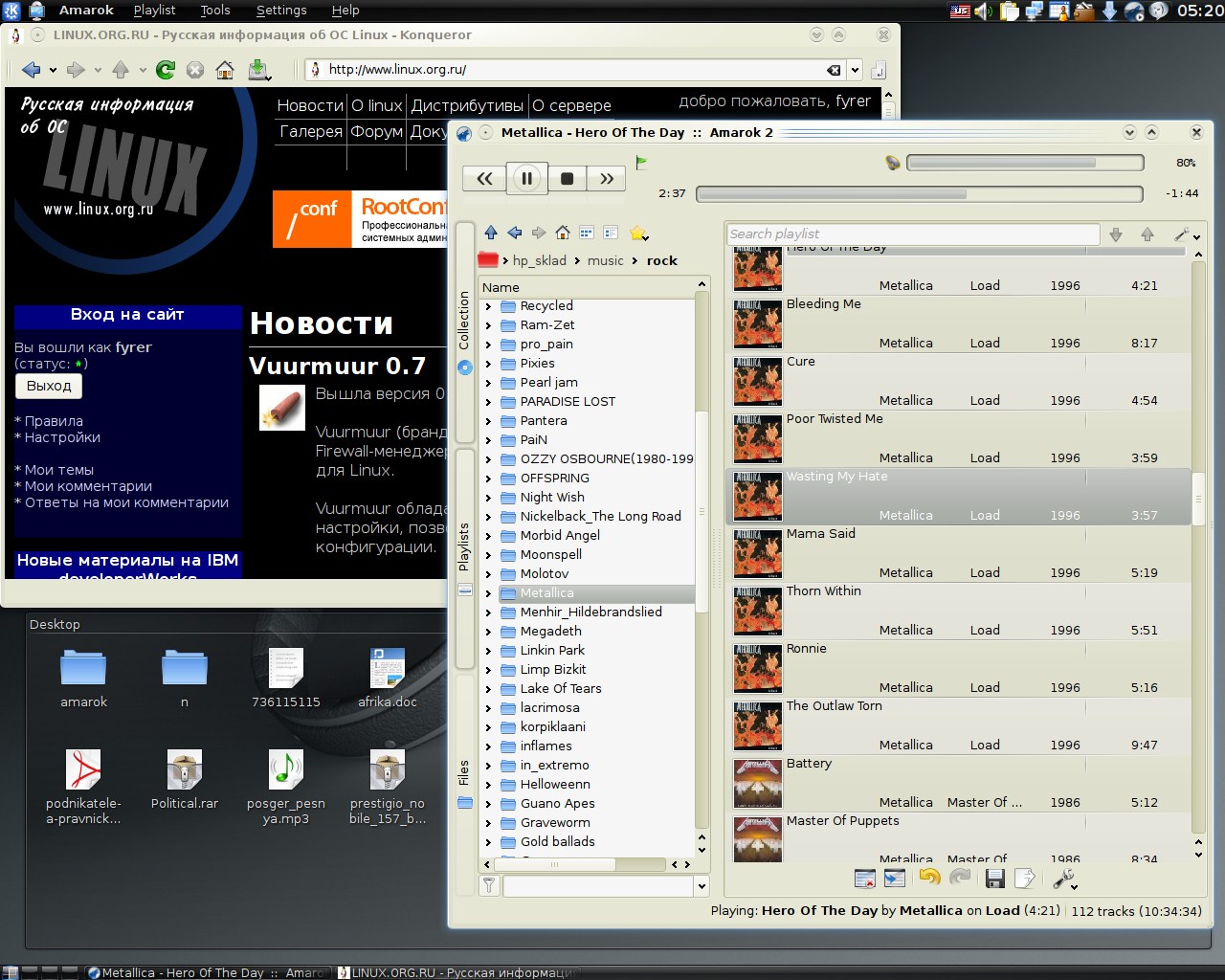Image resolution: width=1225 pixels, height=980 pixels.
Task: Open the file filter combo box dropdown
Action: tap(702, 886)
